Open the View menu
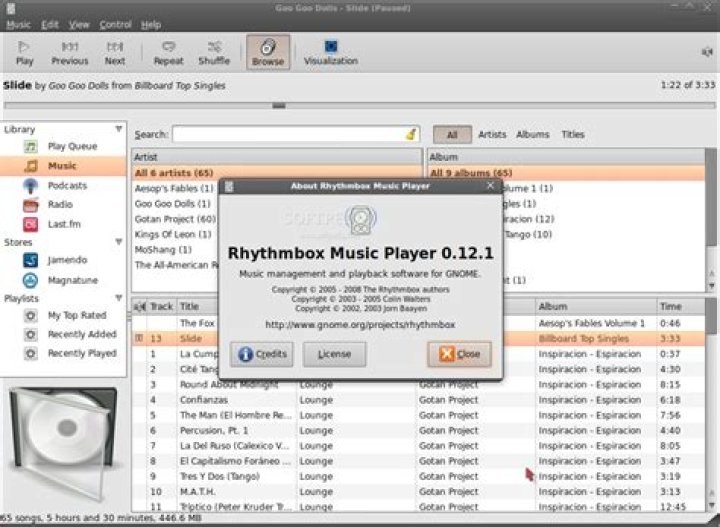The image size is (720, 527). point(79,25)
